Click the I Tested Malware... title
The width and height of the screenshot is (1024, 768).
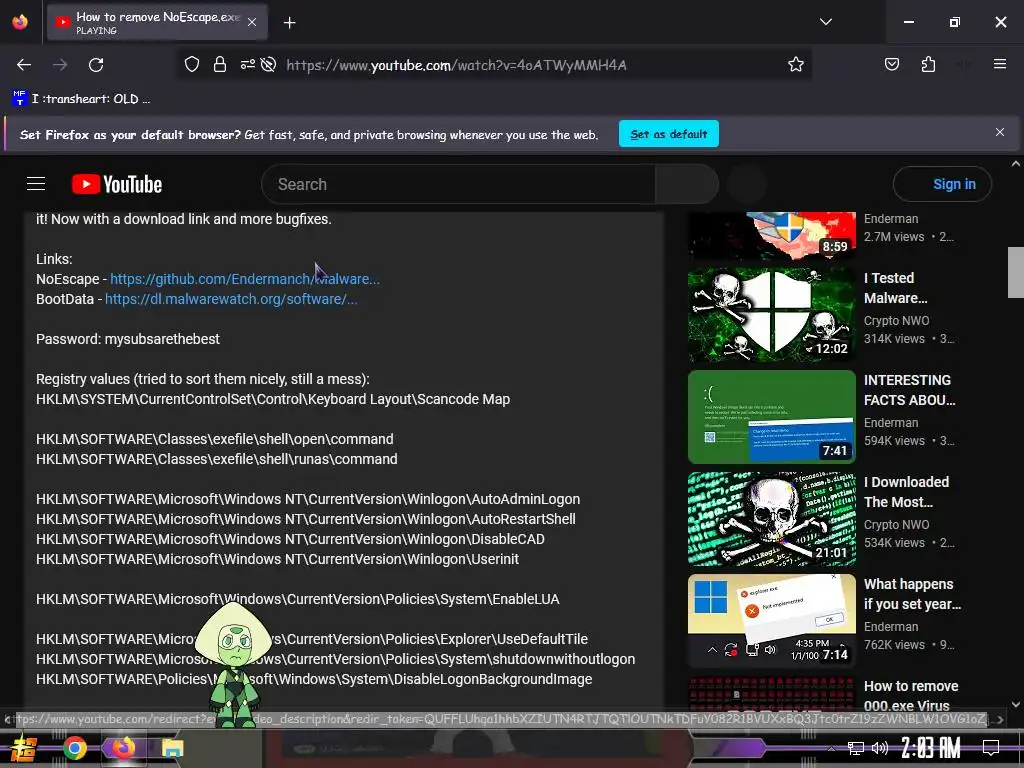(x=895, y=288)
